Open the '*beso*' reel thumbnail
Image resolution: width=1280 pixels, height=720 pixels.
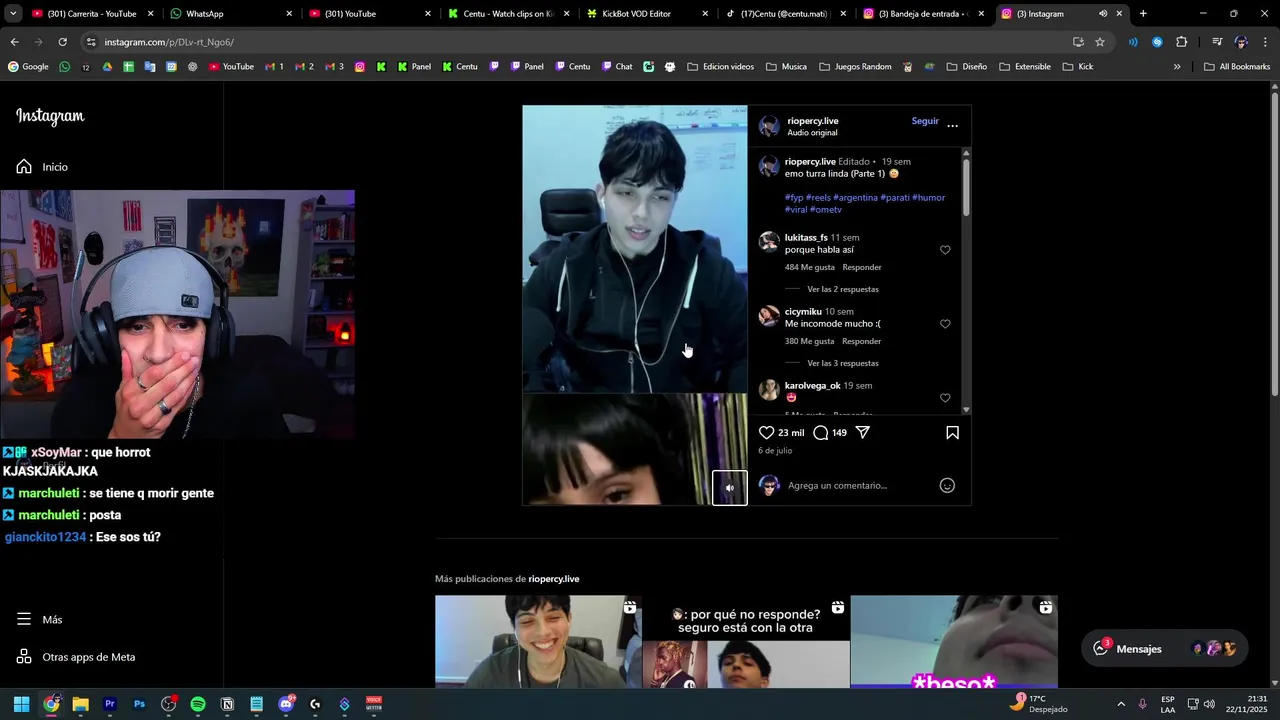coord(954,641)
